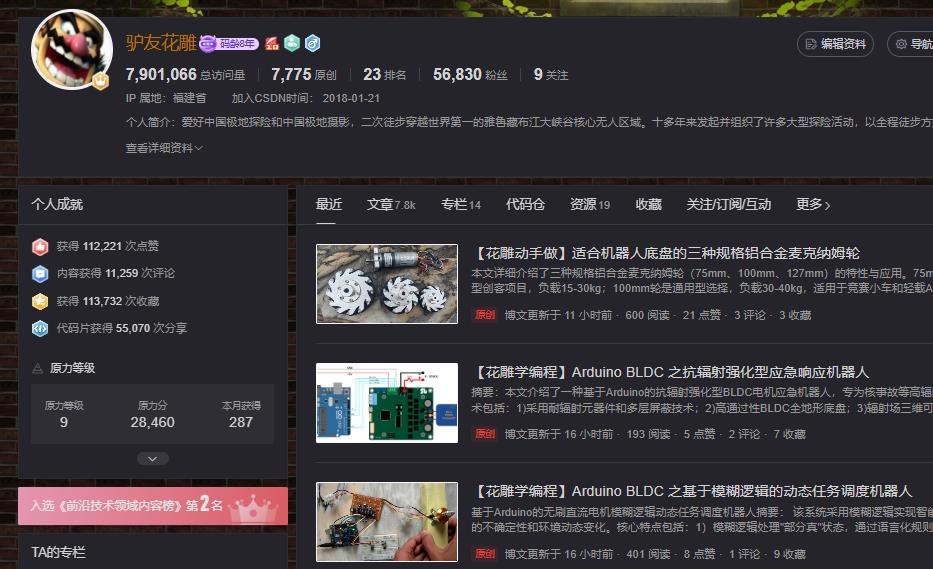Click the blue comments achievement icon
Screen dimensions: 933x569
click(40, 273)
